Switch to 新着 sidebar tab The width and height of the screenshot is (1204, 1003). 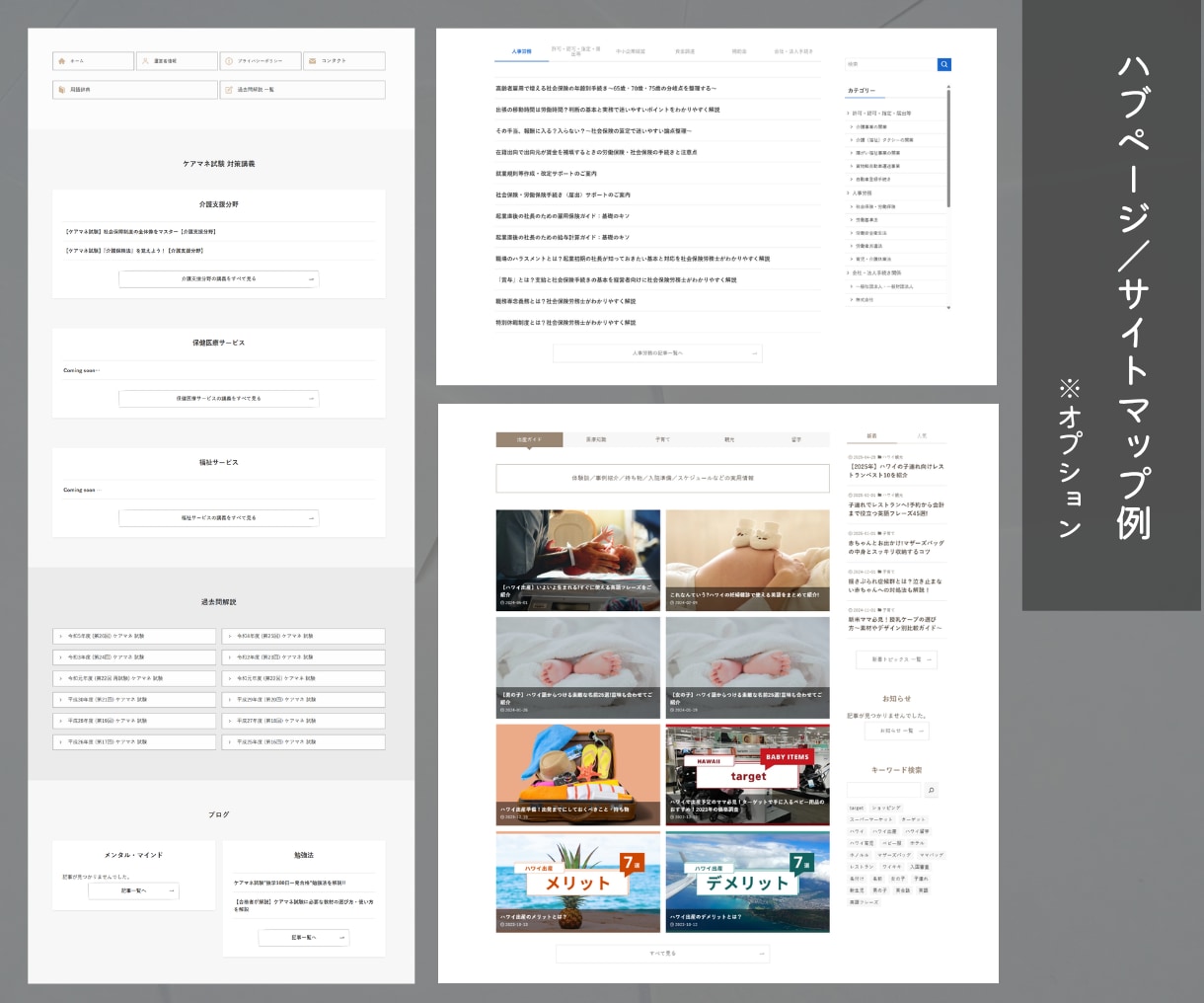click(x=871, y=435)
